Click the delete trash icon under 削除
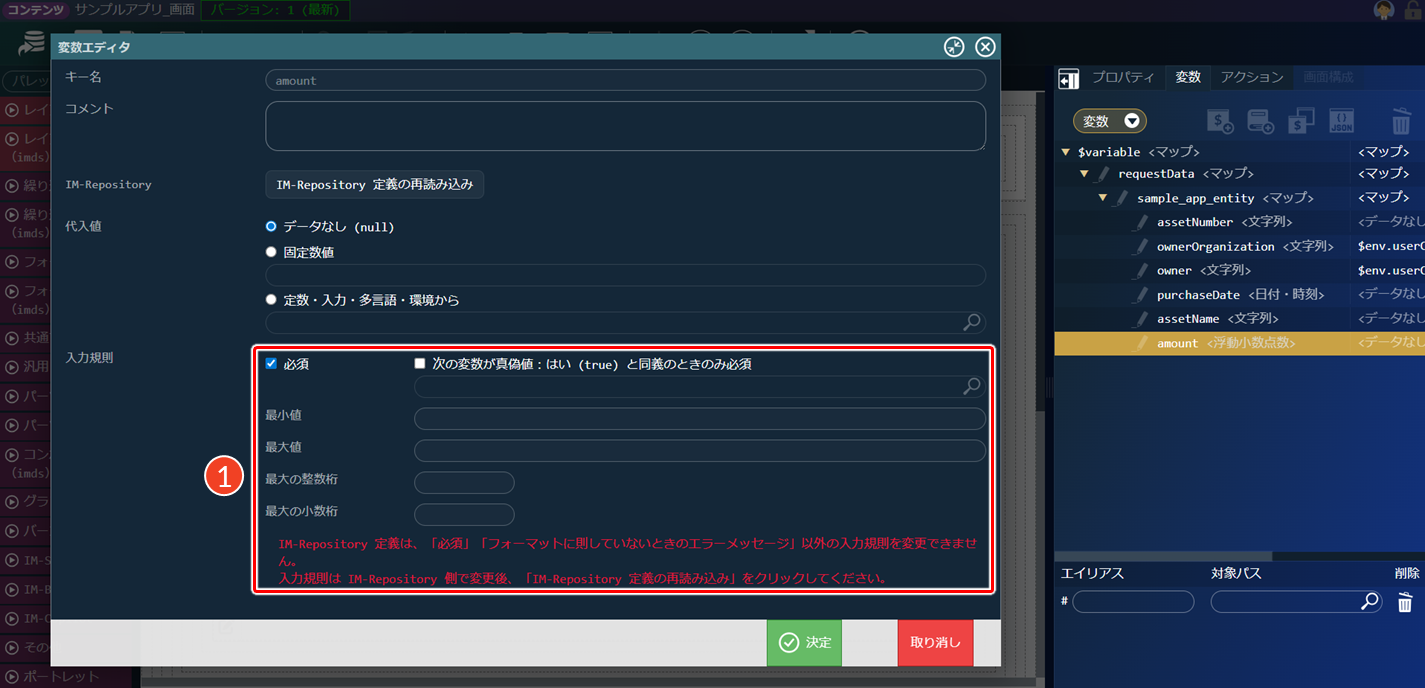The width and height of the screenshot is (1425, 688). (1405, 602)
